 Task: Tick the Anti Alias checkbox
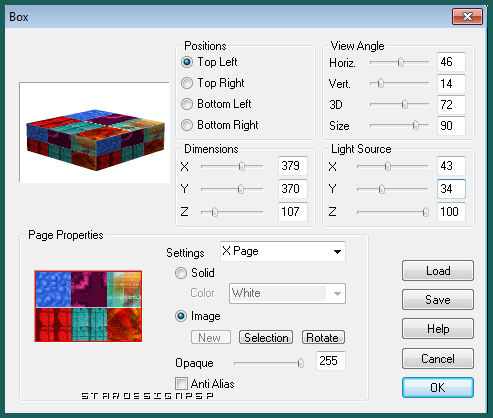181,383
